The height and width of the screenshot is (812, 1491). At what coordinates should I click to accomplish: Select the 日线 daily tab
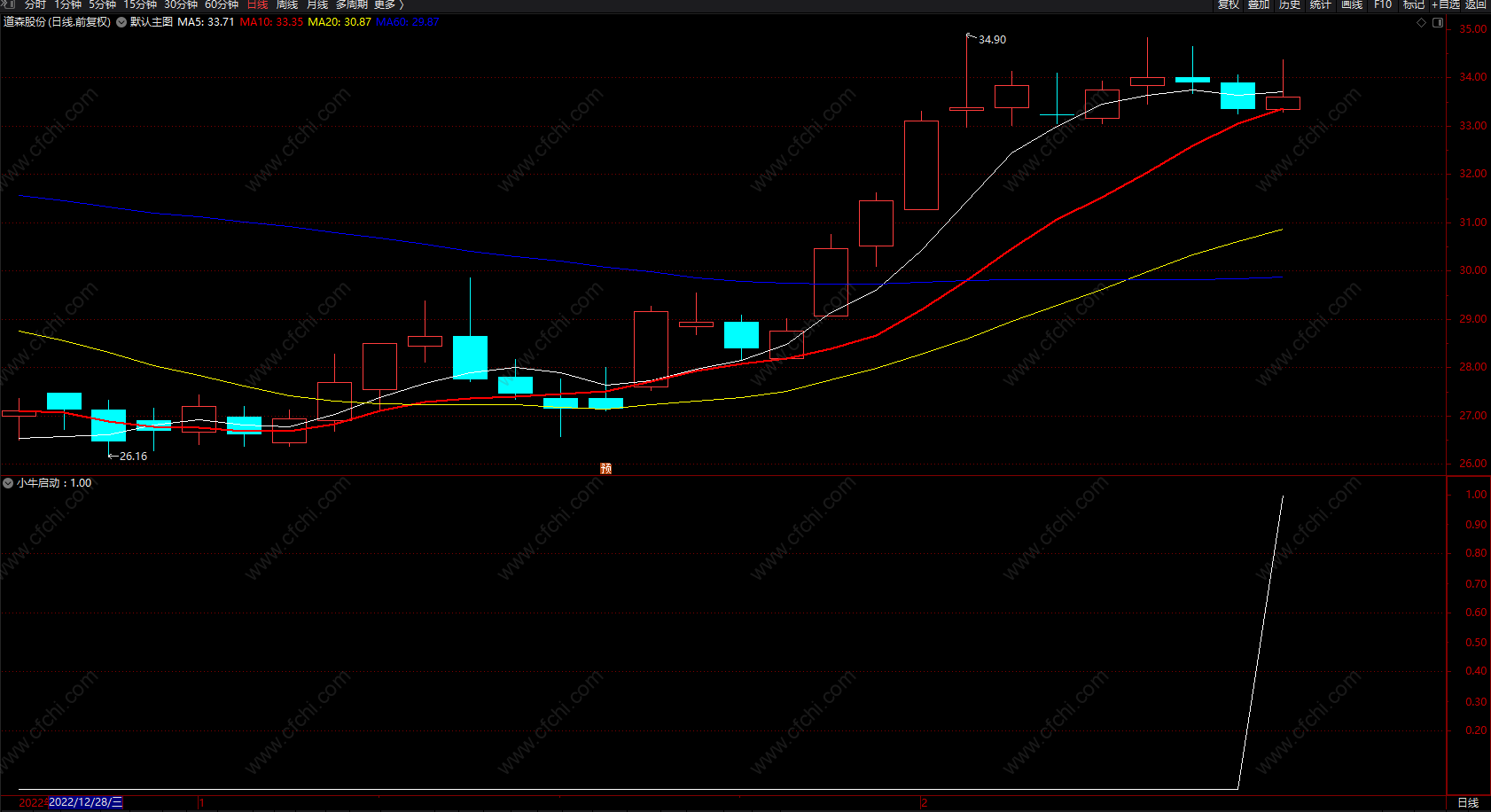click(257, 4)
